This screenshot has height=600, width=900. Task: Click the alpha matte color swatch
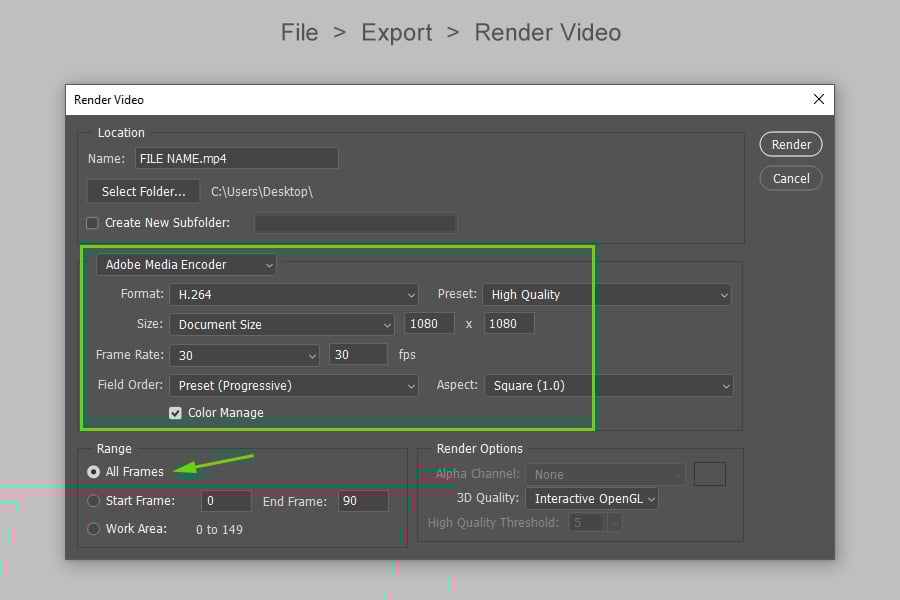pyautogui.click(x=709, y=474)
